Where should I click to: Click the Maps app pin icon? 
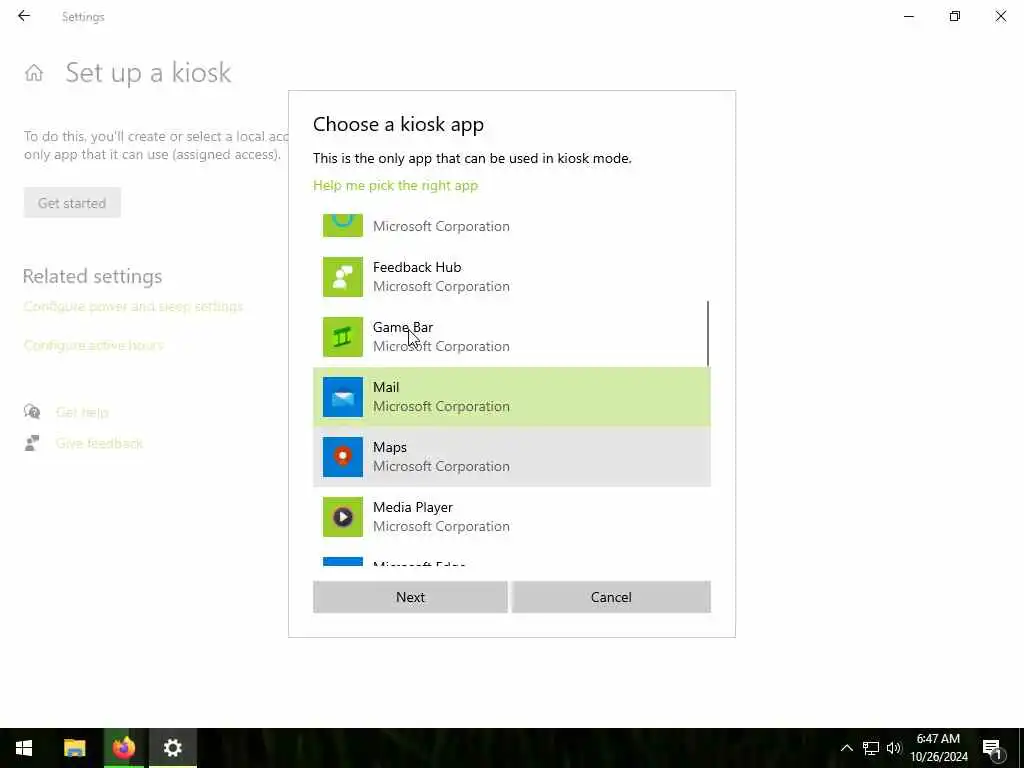click(343, 457)
